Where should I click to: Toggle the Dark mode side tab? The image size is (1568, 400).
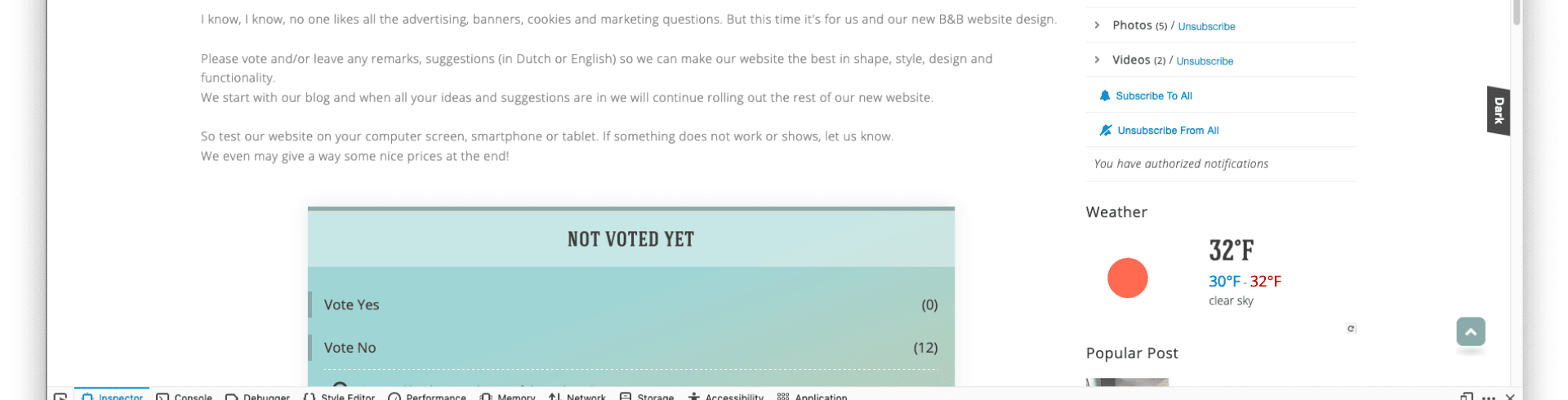tap(1499, 110)
